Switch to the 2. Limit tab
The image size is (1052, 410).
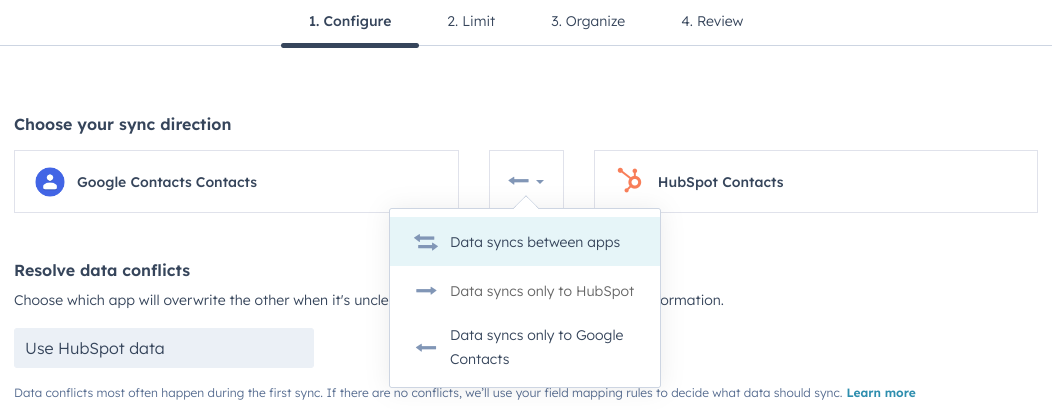click(471, 21)
